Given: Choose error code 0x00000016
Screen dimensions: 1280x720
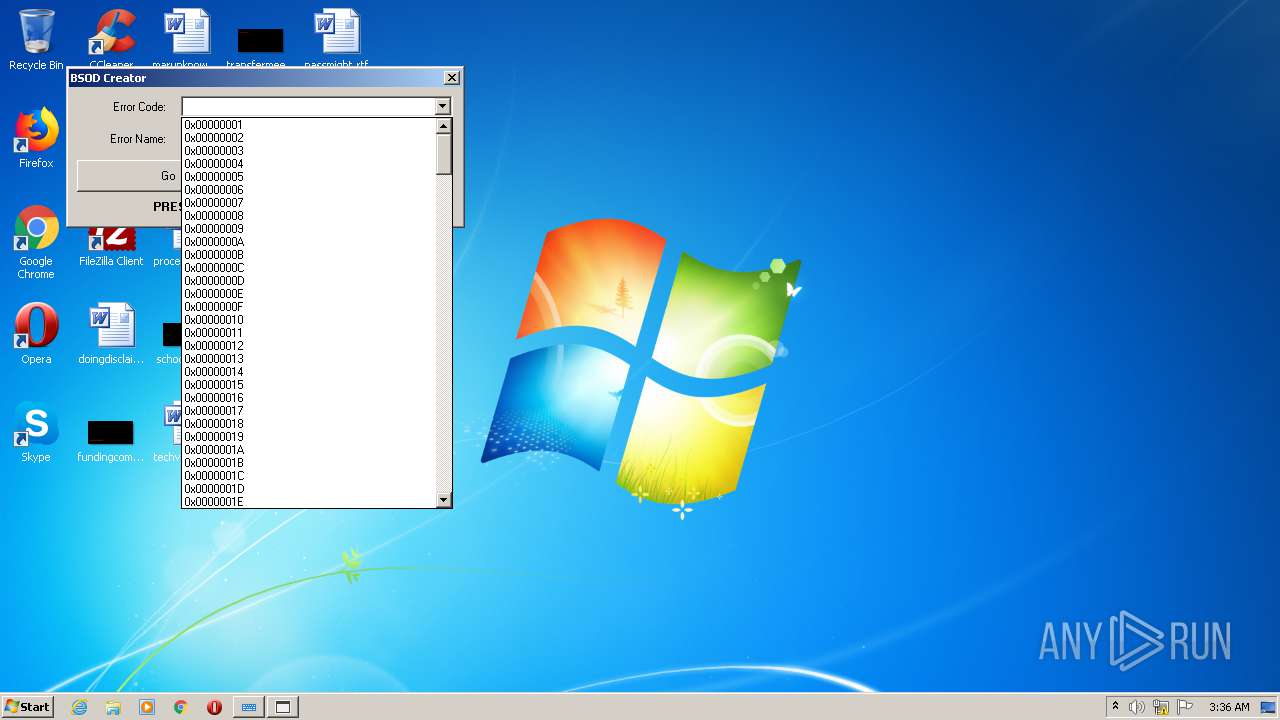Looking at the screenshot, I should (x=310, y=398).
